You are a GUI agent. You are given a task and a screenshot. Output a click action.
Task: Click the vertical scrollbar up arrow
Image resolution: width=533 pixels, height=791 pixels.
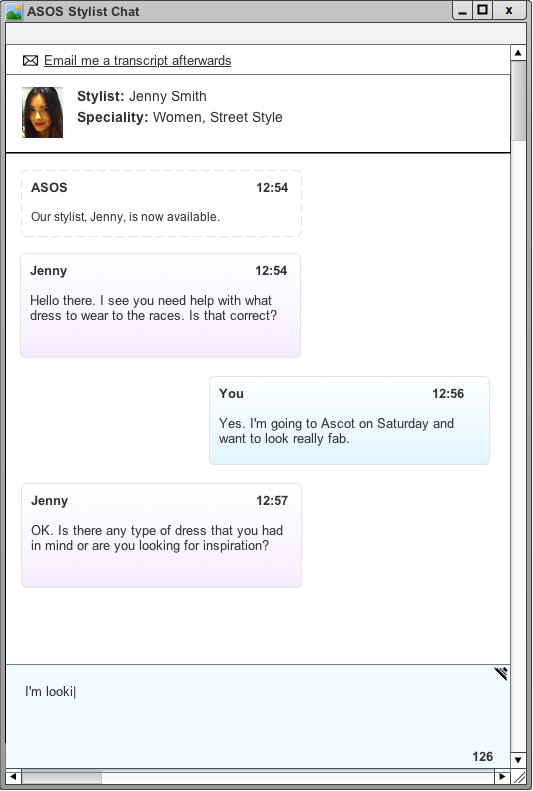click(518, 52)
